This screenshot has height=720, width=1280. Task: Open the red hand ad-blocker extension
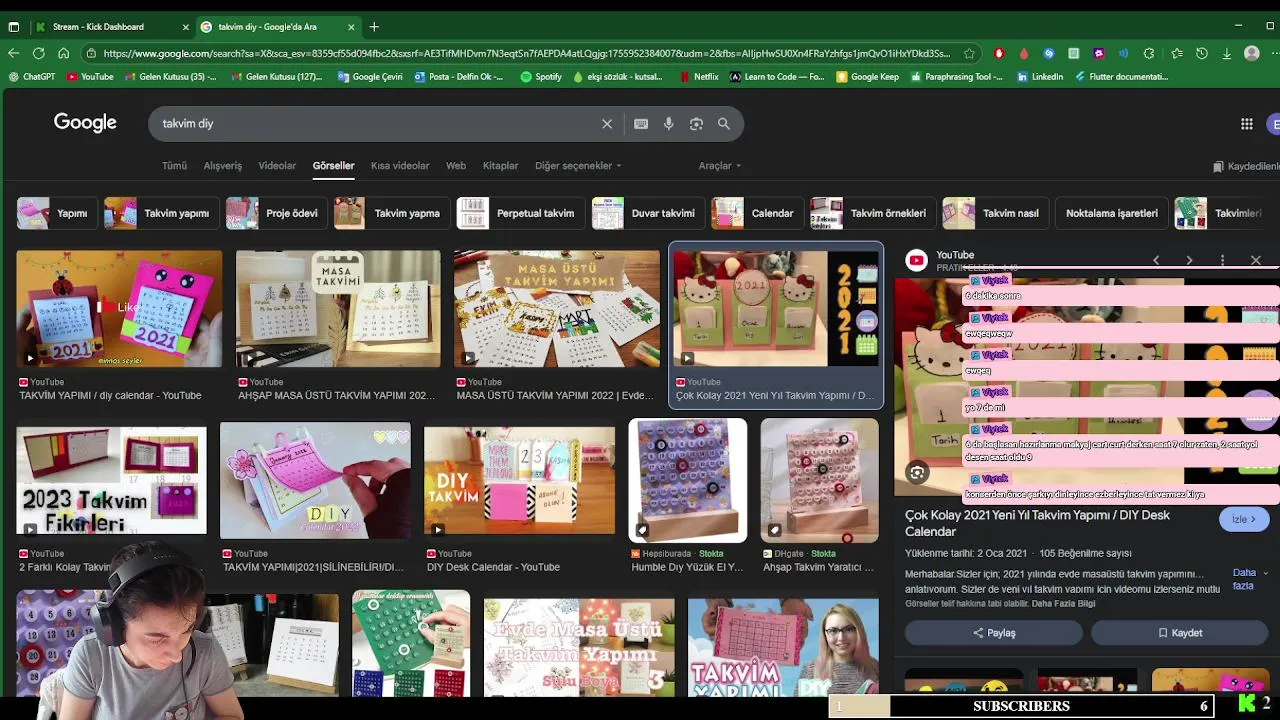pos(999,53)
